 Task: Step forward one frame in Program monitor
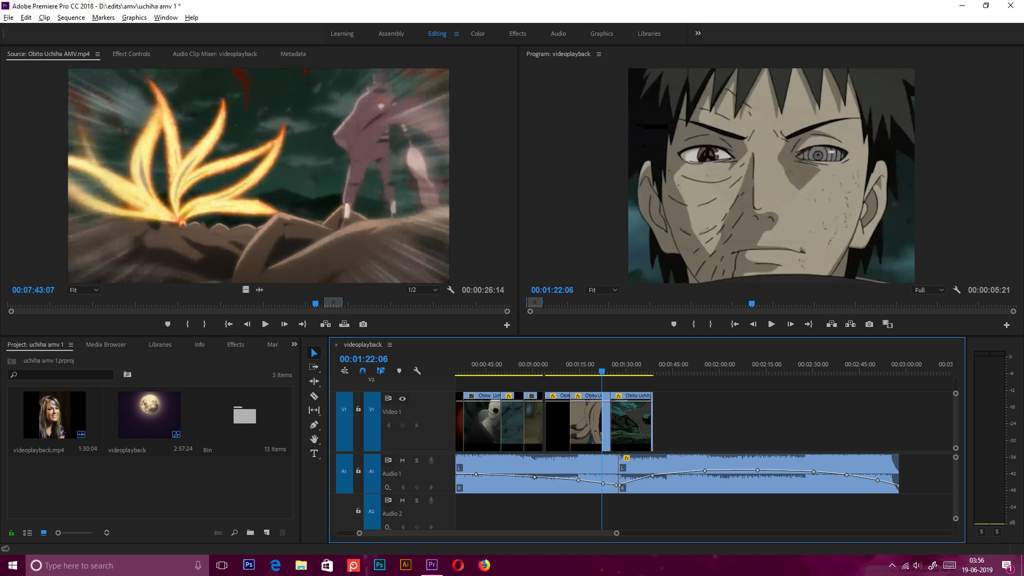point(790,324)
